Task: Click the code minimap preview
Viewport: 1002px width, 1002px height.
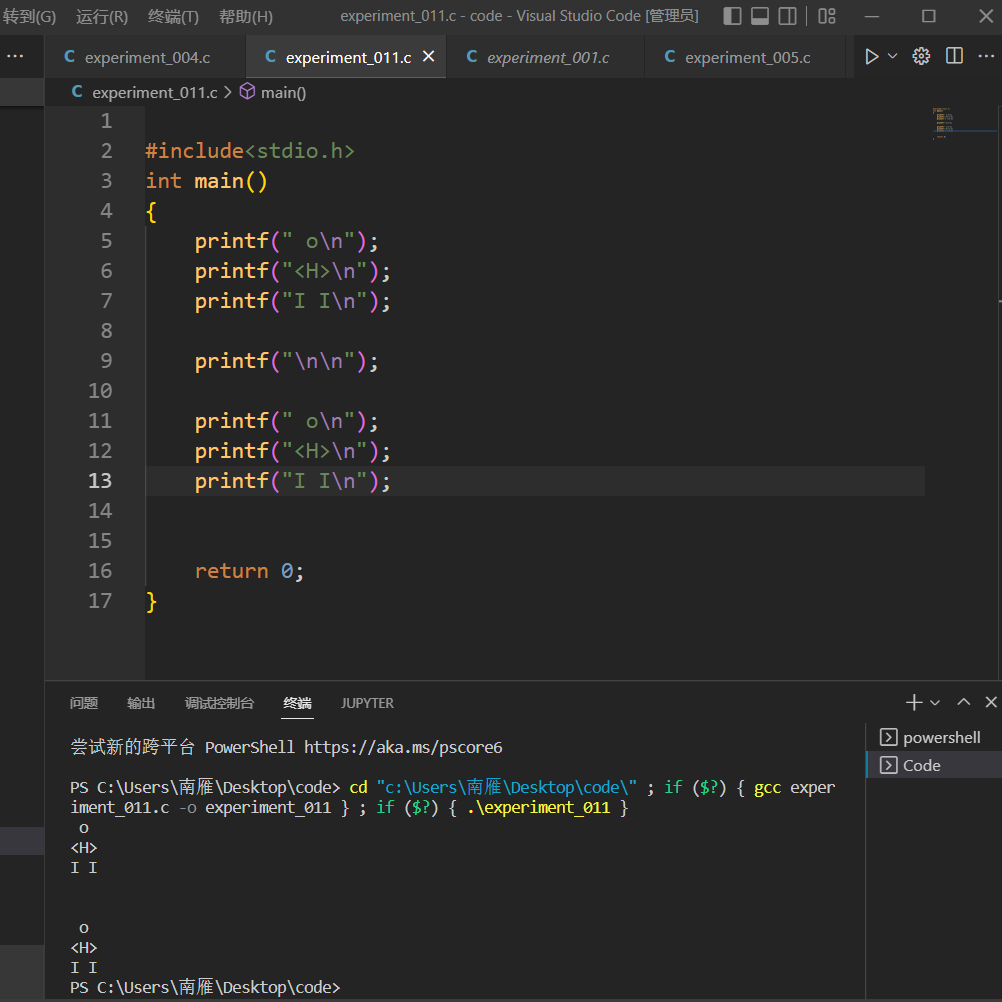Action: (x=943, y=123)
